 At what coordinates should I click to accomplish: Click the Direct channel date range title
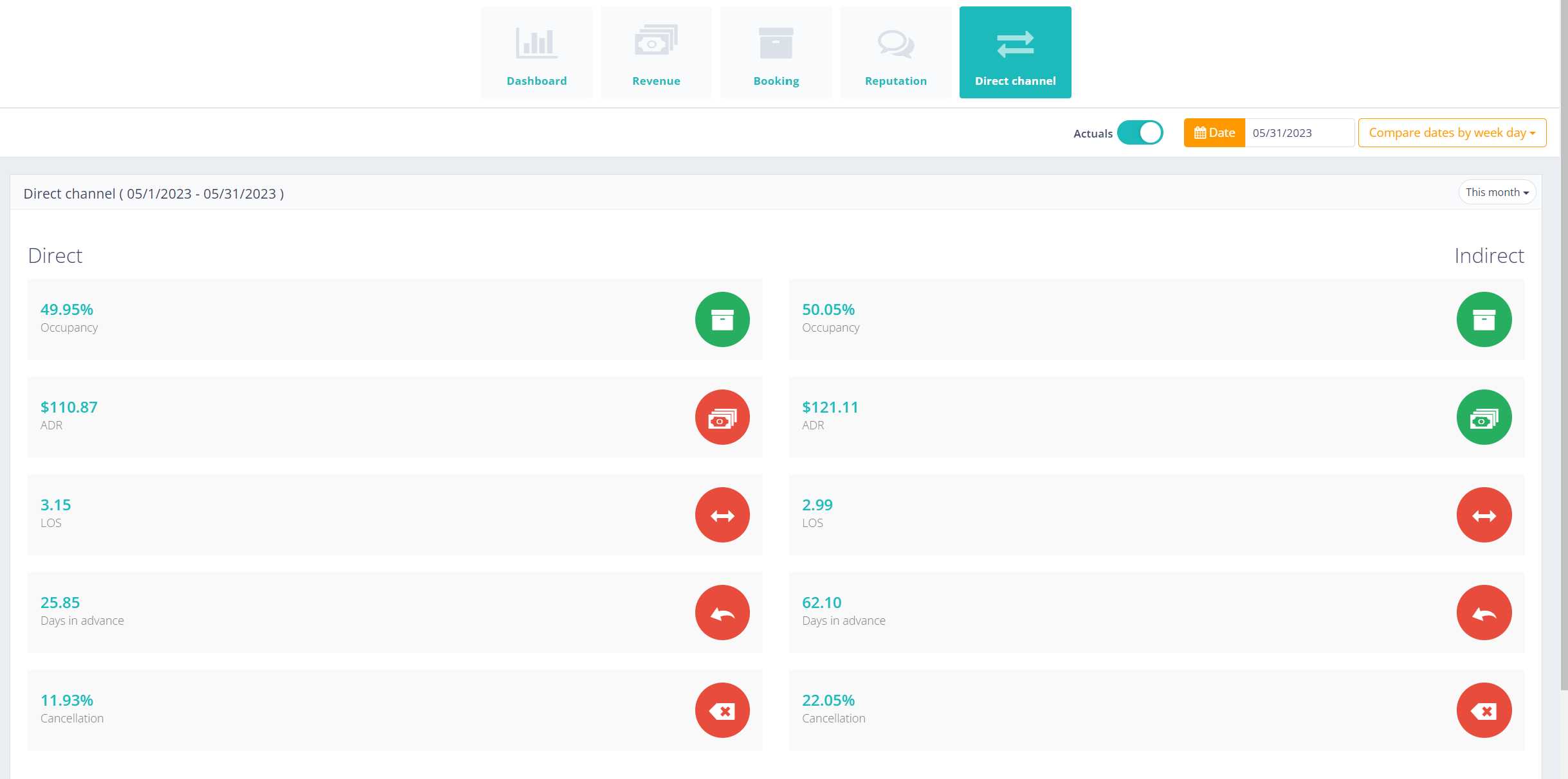(154, 193)
